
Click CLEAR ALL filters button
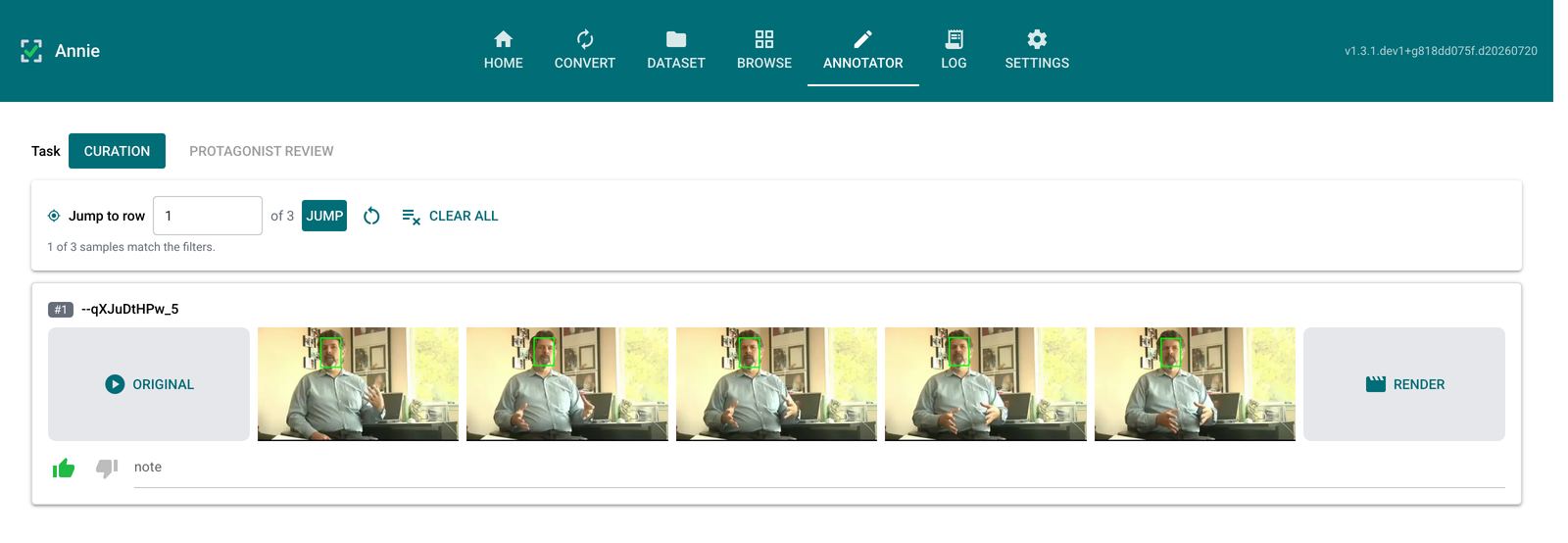tap(450, 216)
